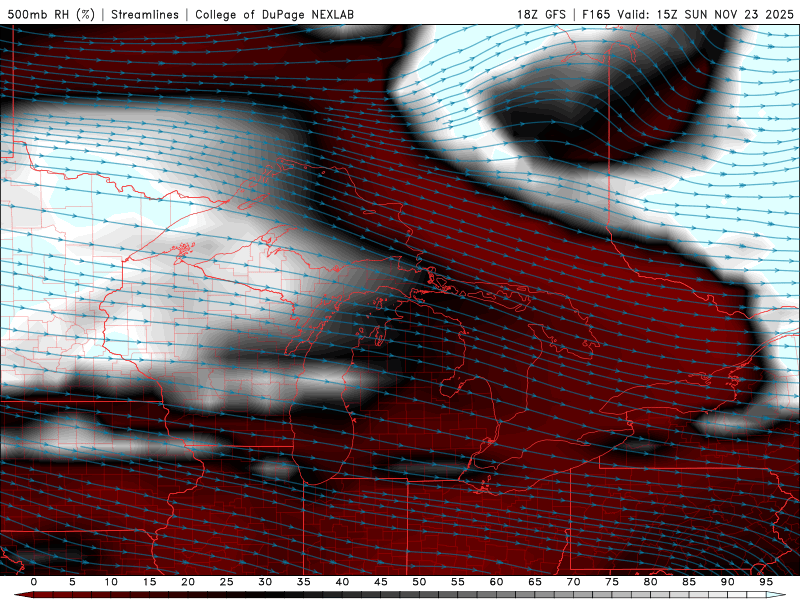Image resolution: width=800 pixels, height=600 pixels.
Task: Select the "35" value on the color scale
Action: [304, 582]
